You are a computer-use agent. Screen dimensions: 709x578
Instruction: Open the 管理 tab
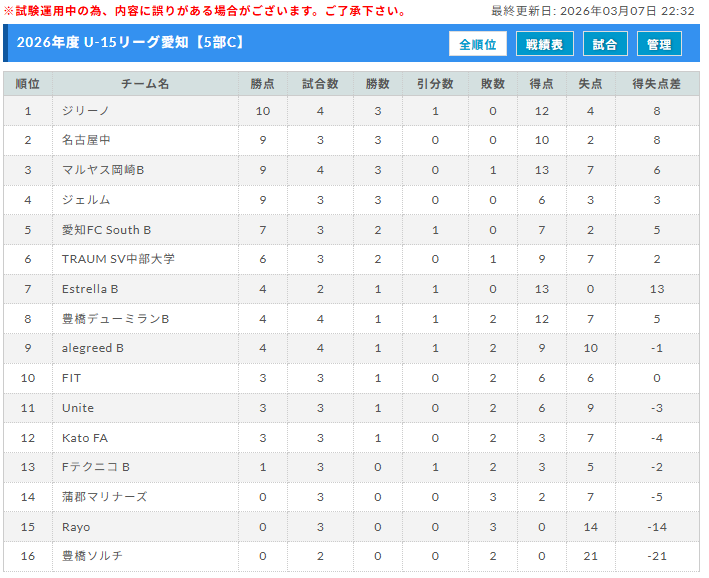pos(659,45)
